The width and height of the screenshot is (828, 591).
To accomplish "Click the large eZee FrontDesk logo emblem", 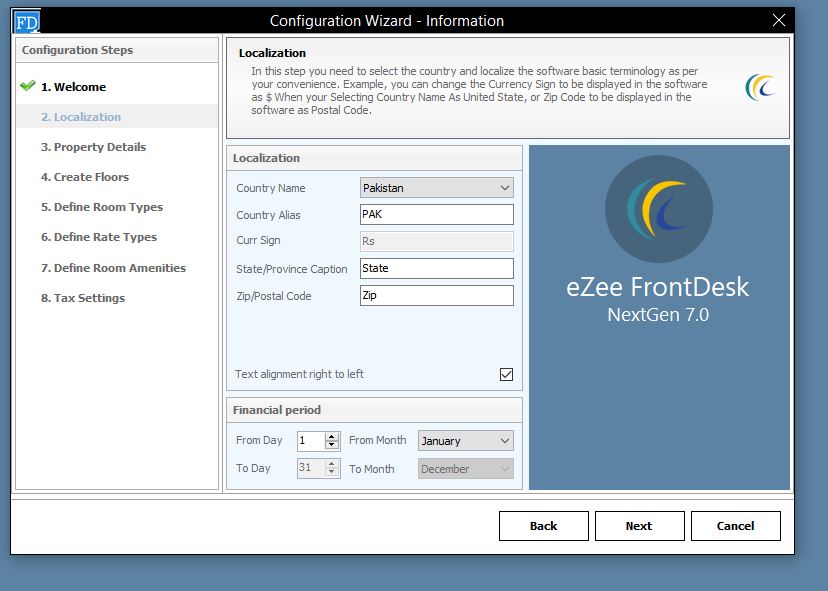I will click(658, 209).
